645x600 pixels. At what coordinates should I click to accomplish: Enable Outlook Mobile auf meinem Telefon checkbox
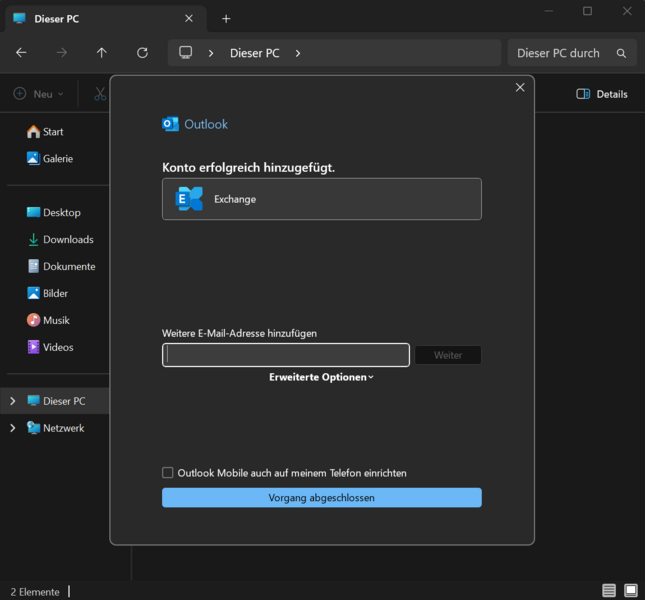[167, 473]
